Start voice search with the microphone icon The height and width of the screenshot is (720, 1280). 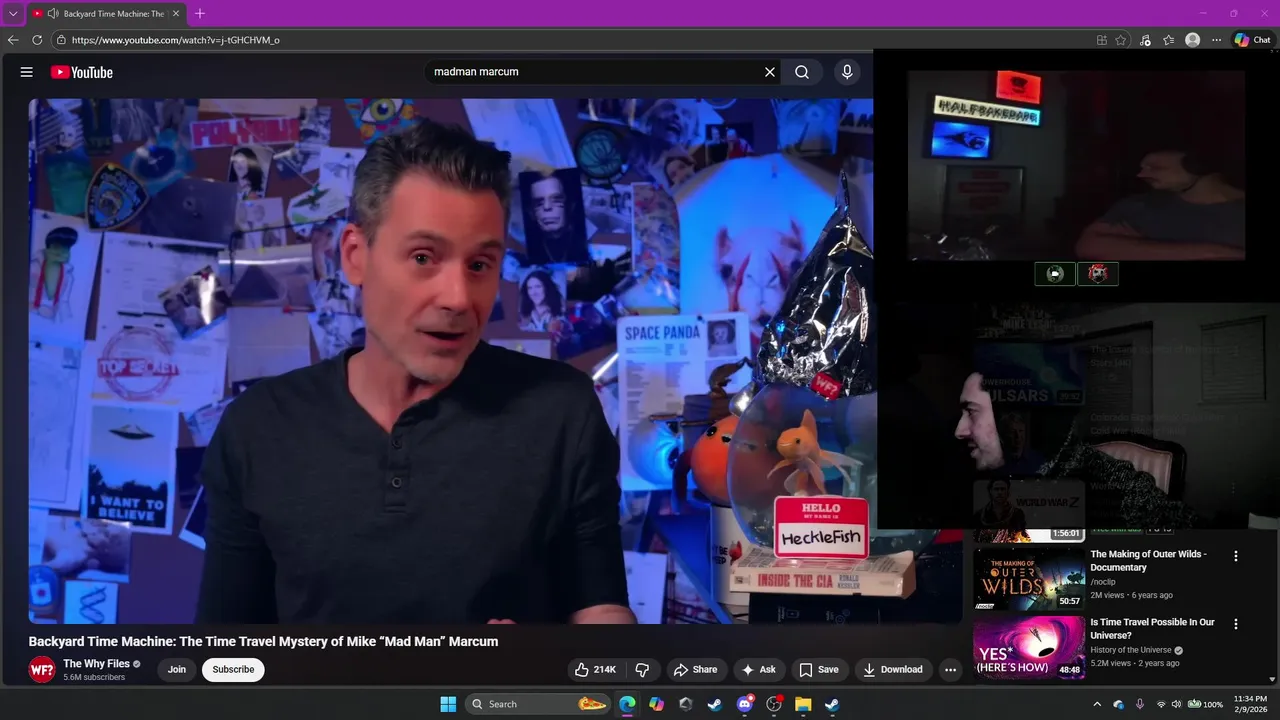[x=847, y=72]
